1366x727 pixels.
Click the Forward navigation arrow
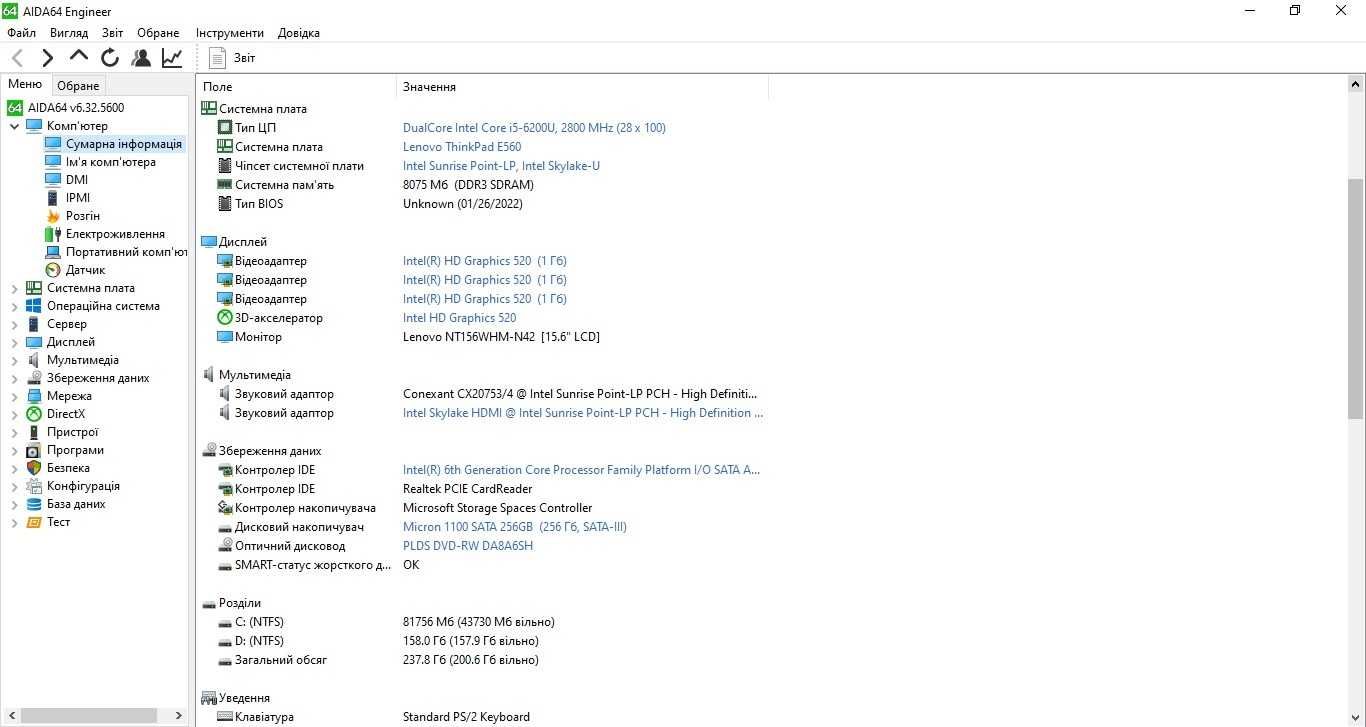point(48,58)
